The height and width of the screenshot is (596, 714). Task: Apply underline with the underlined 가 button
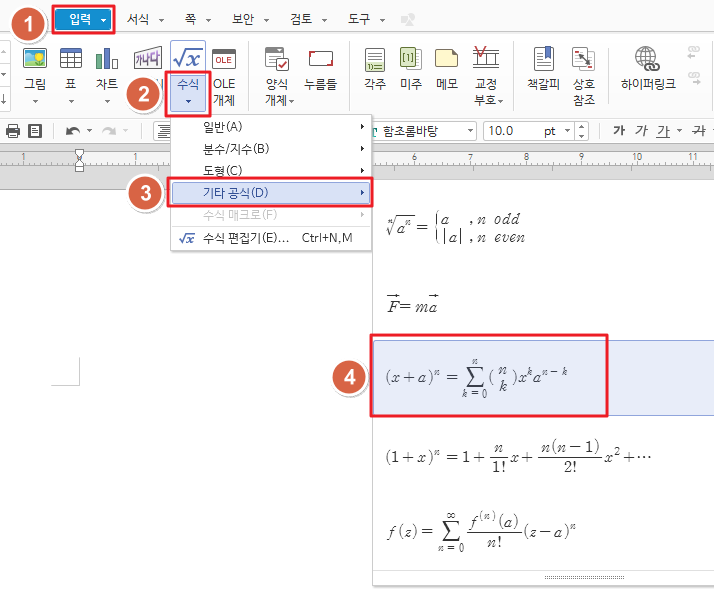click(663, 131)
